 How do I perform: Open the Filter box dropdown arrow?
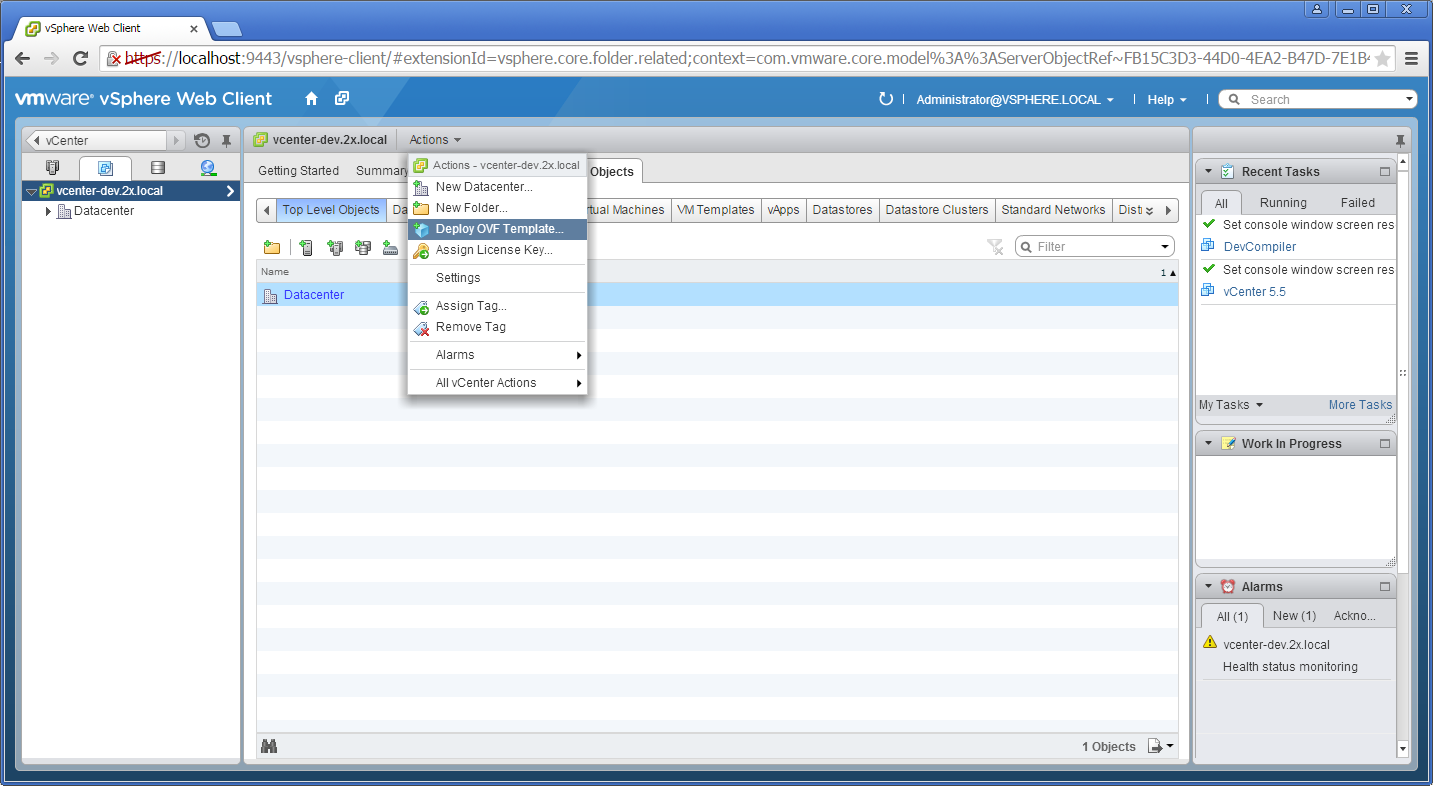click(x=1166, y=247)
